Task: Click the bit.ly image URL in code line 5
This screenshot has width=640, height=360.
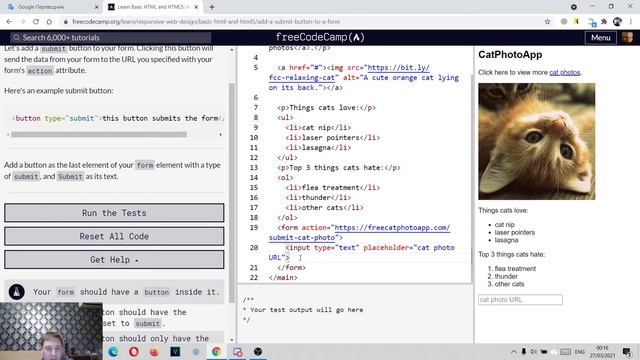Action: click(x=398, y=67)
